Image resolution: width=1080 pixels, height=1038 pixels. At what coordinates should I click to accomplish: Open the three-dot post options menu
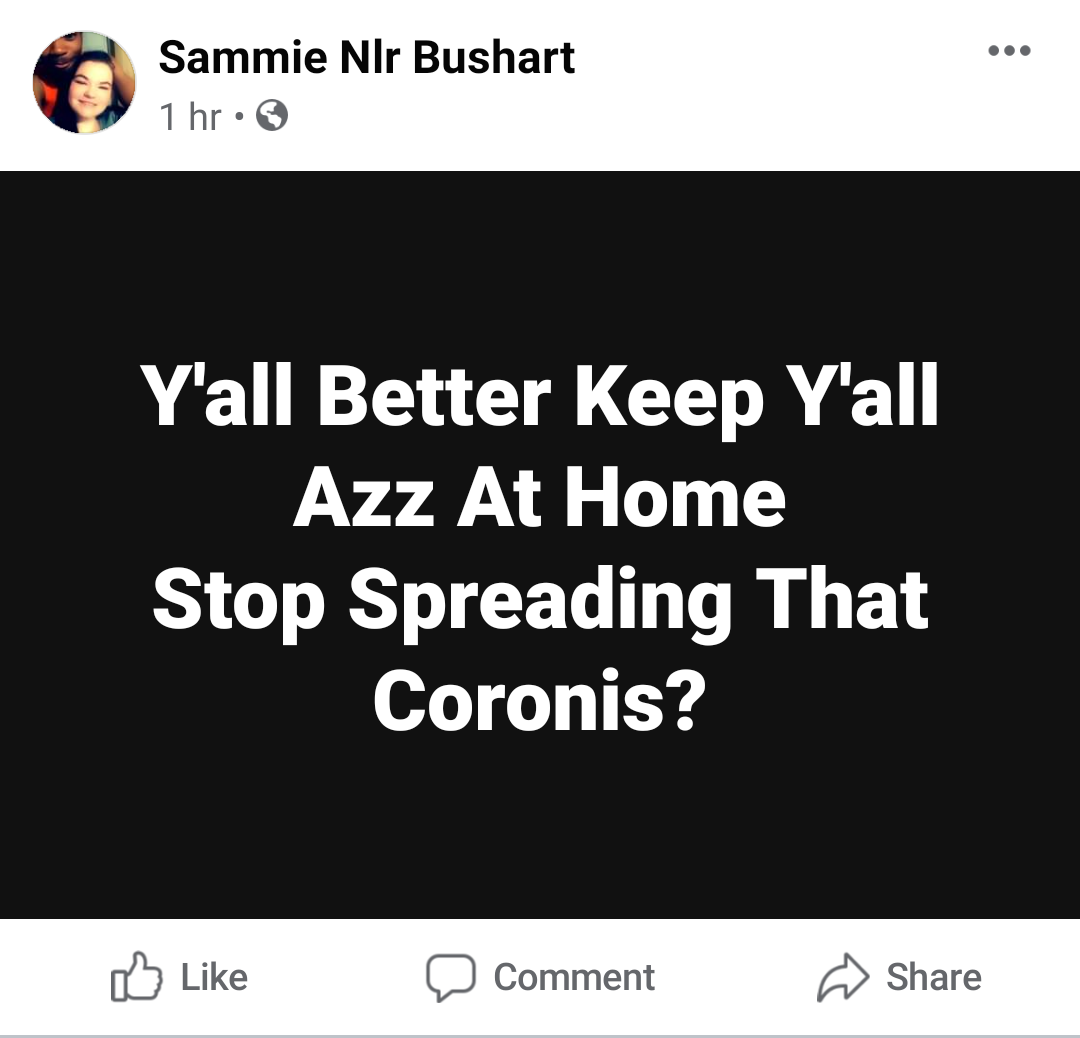point(1009,50)
